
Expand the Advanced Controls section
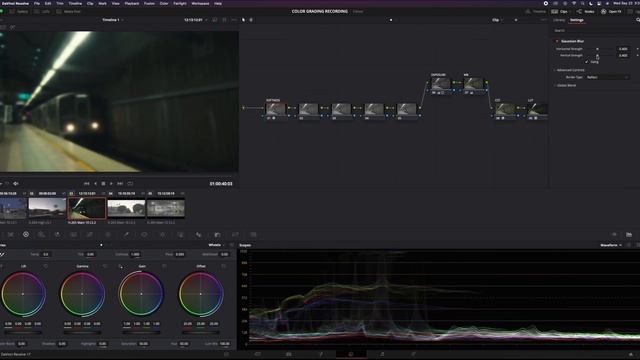(x=570, y=70)
